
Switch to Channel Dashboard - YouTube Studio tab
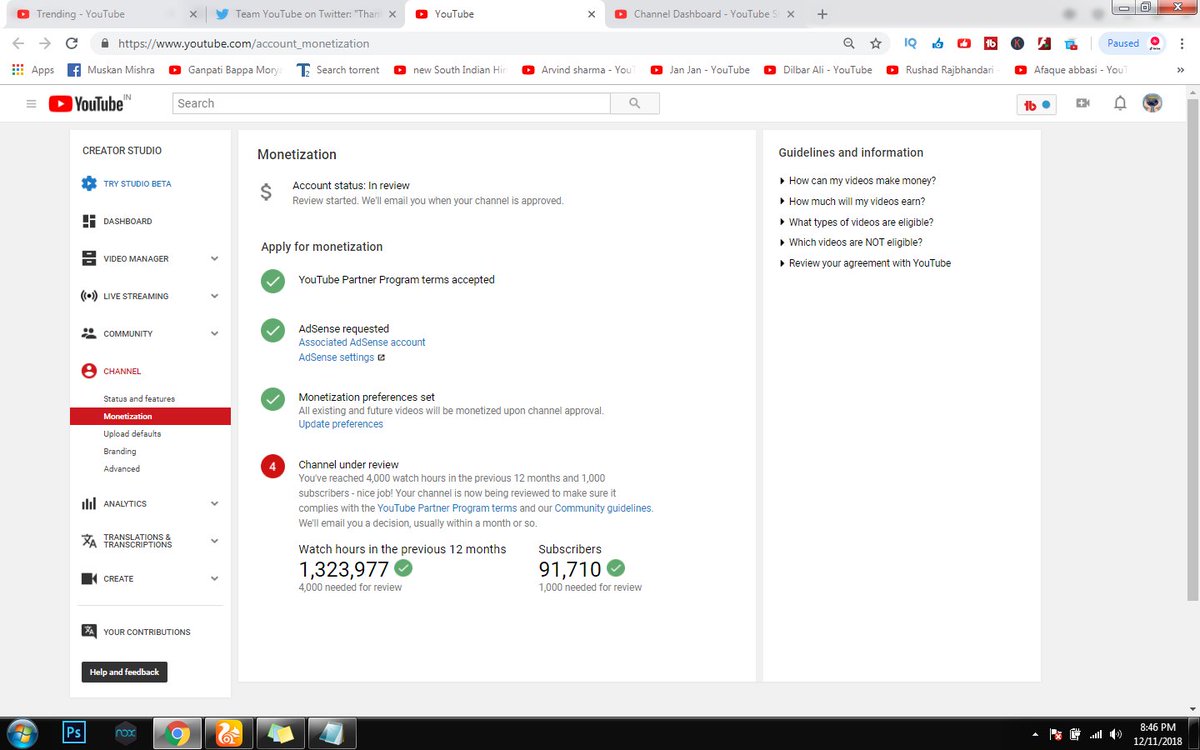point(705,14)
